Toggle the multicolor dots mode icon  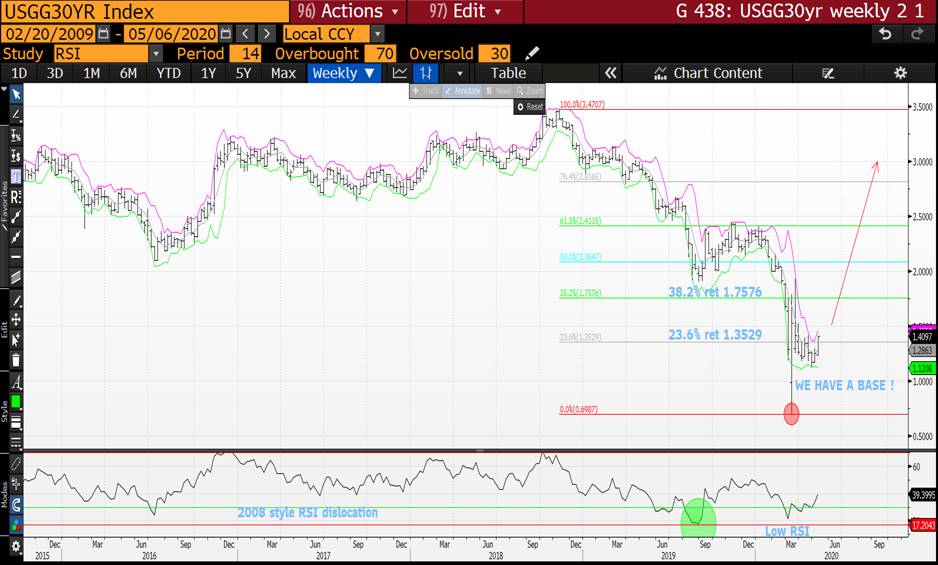pos(16,525)
